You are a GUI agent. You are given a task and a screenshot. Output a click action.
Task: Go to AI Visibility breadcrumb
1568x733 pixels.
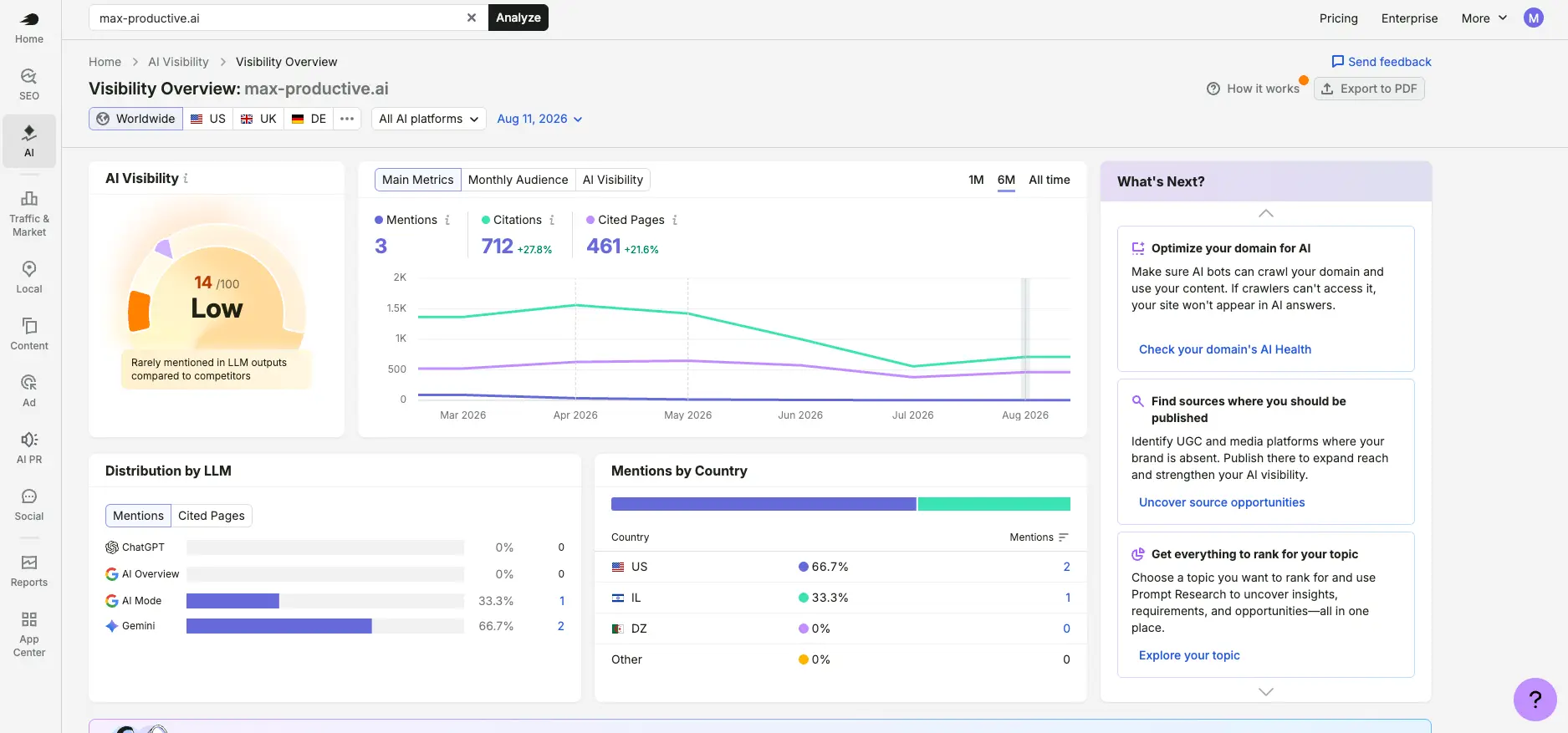(x=178, y=62)
